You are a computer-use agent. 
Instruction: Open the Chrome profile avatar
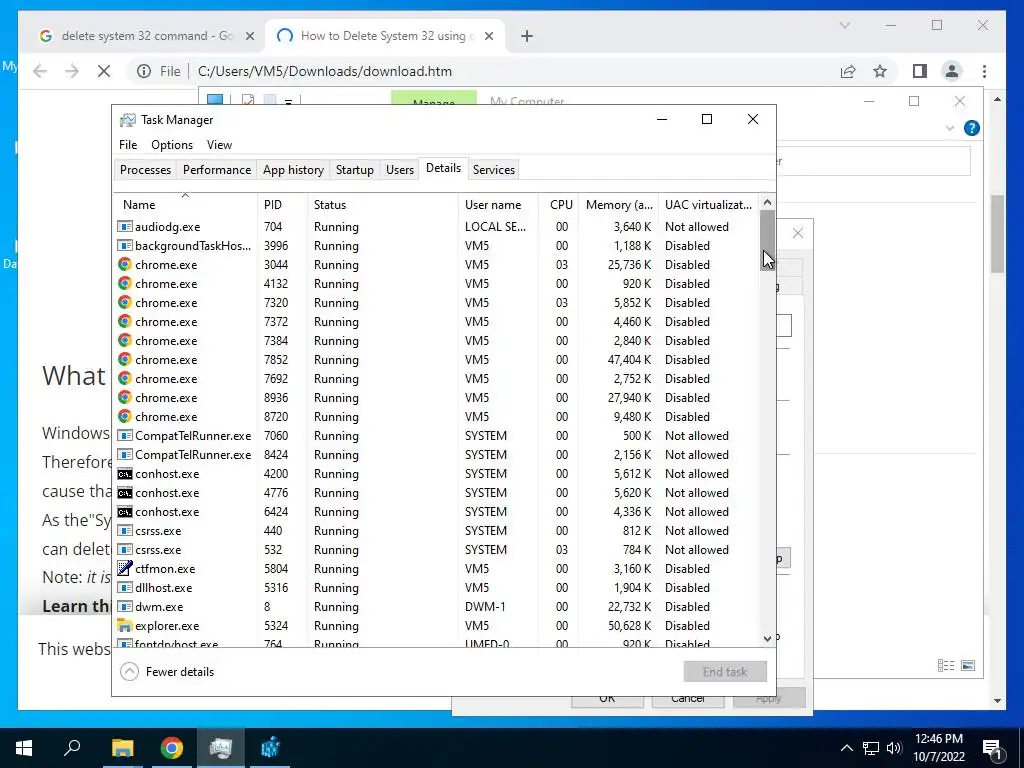[x=952, y=71]
